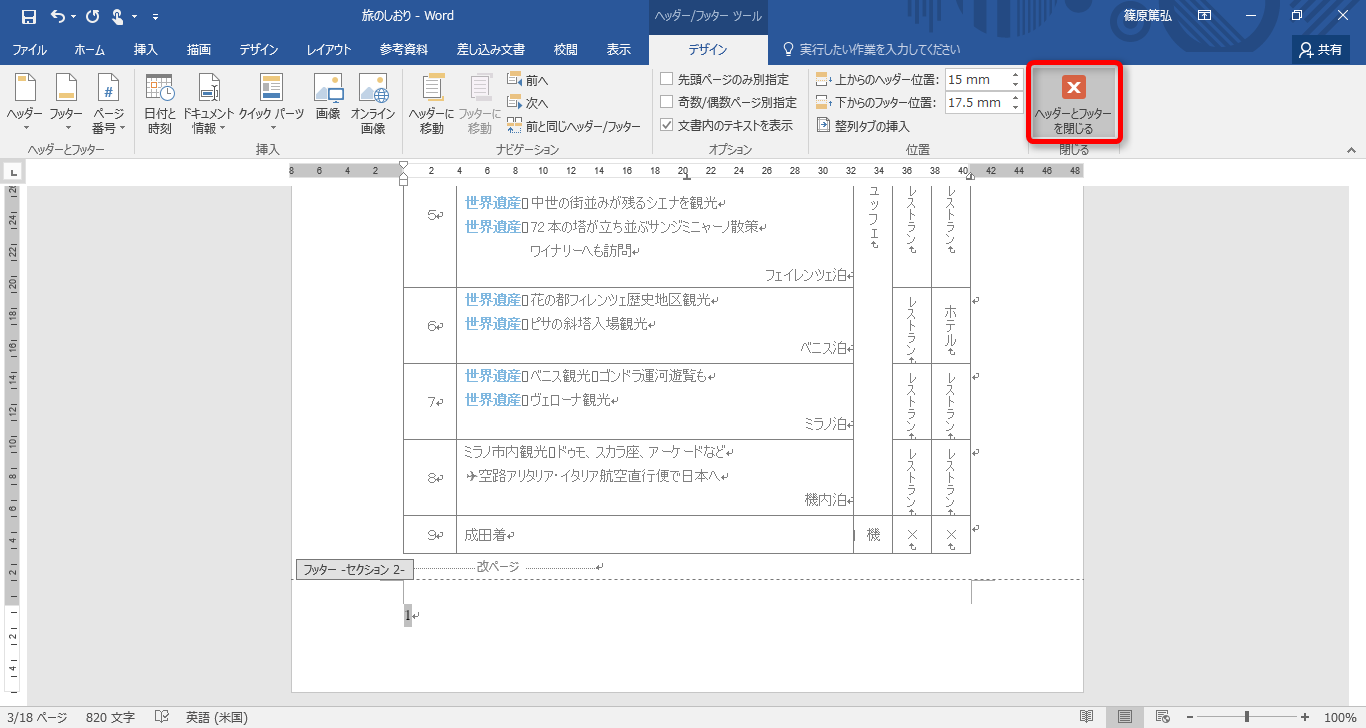Open ドキュメント情報 document info menu
The height and width of the screenshot is (728, 1366).
click(208, 104)
